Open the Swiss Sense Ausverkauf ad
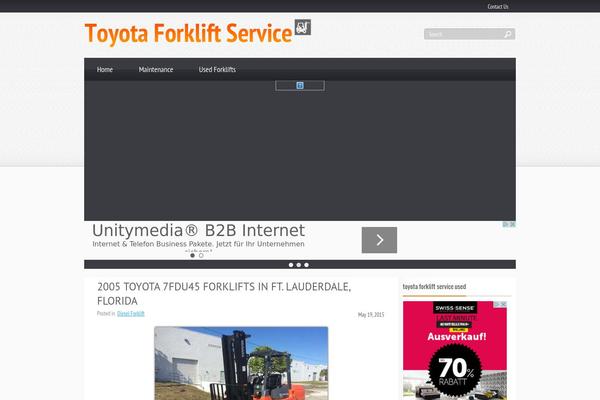This screenshot has width=600, height=400. (455, 350)
